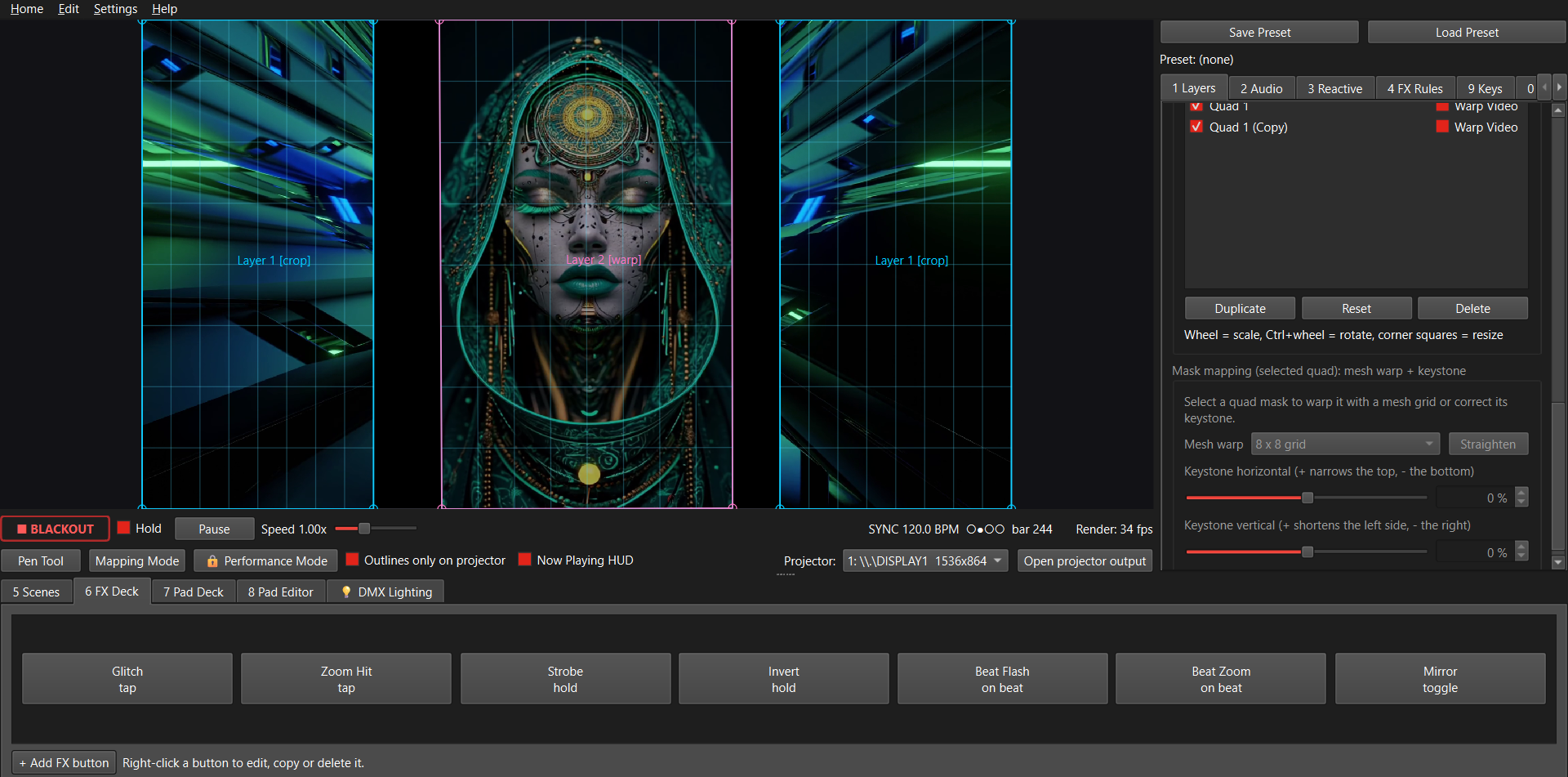The height and width of the screenshot is (777, 1568).
Task: Switch to the 2 Audio tab
Action: point(1261,88)
